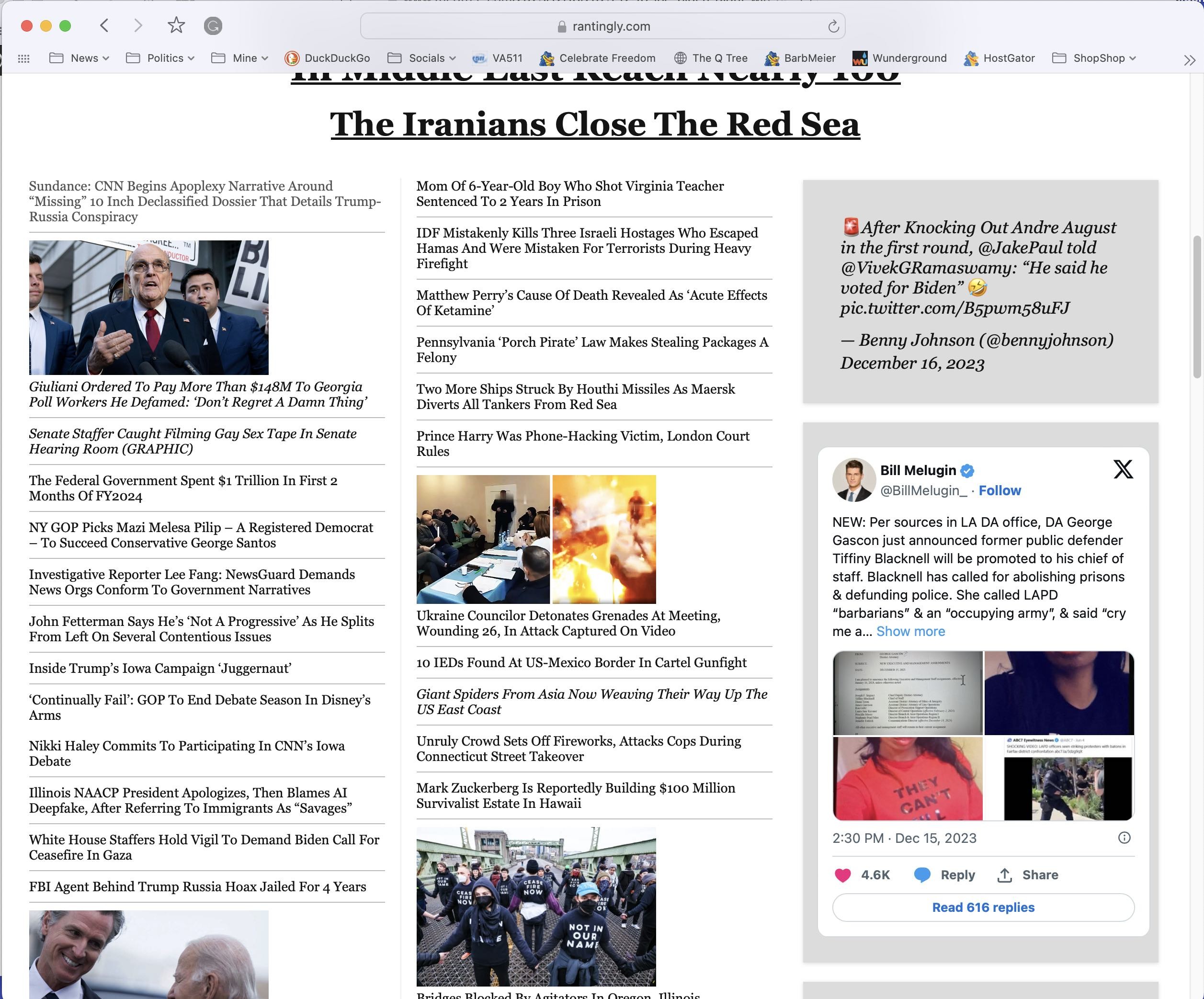
Task: Go back with the browser back arrow
Action: (104, 25)
